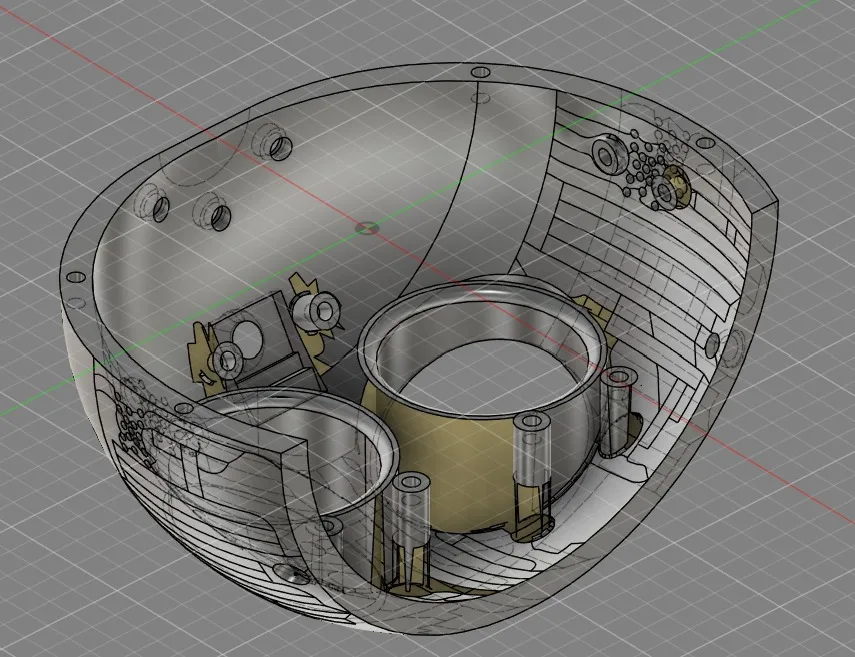Select the rim screw hole at shell top
855x657 pixels.
click(x=480, y=72)
